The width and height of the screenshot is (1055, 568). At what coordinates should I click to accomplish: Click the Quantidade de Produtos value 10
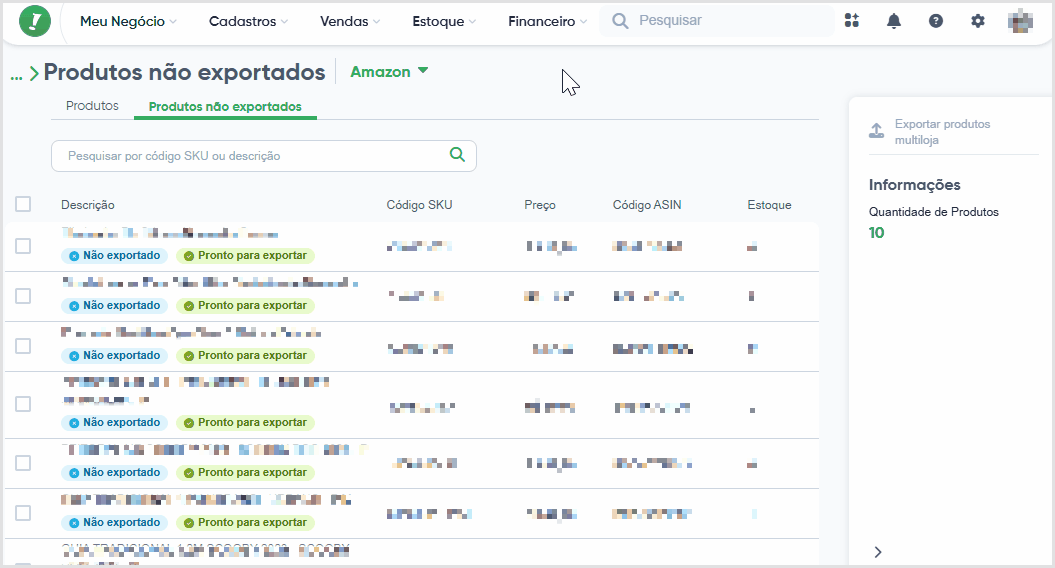click(x=876, y=233)
